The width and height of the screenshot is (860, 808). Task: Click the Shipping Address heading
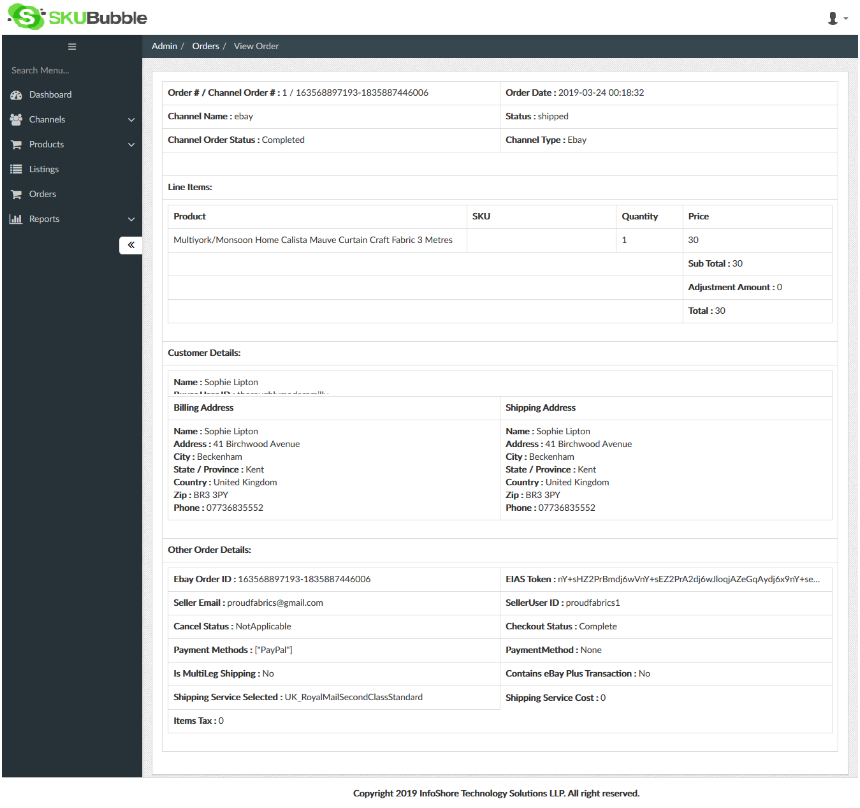540,408
